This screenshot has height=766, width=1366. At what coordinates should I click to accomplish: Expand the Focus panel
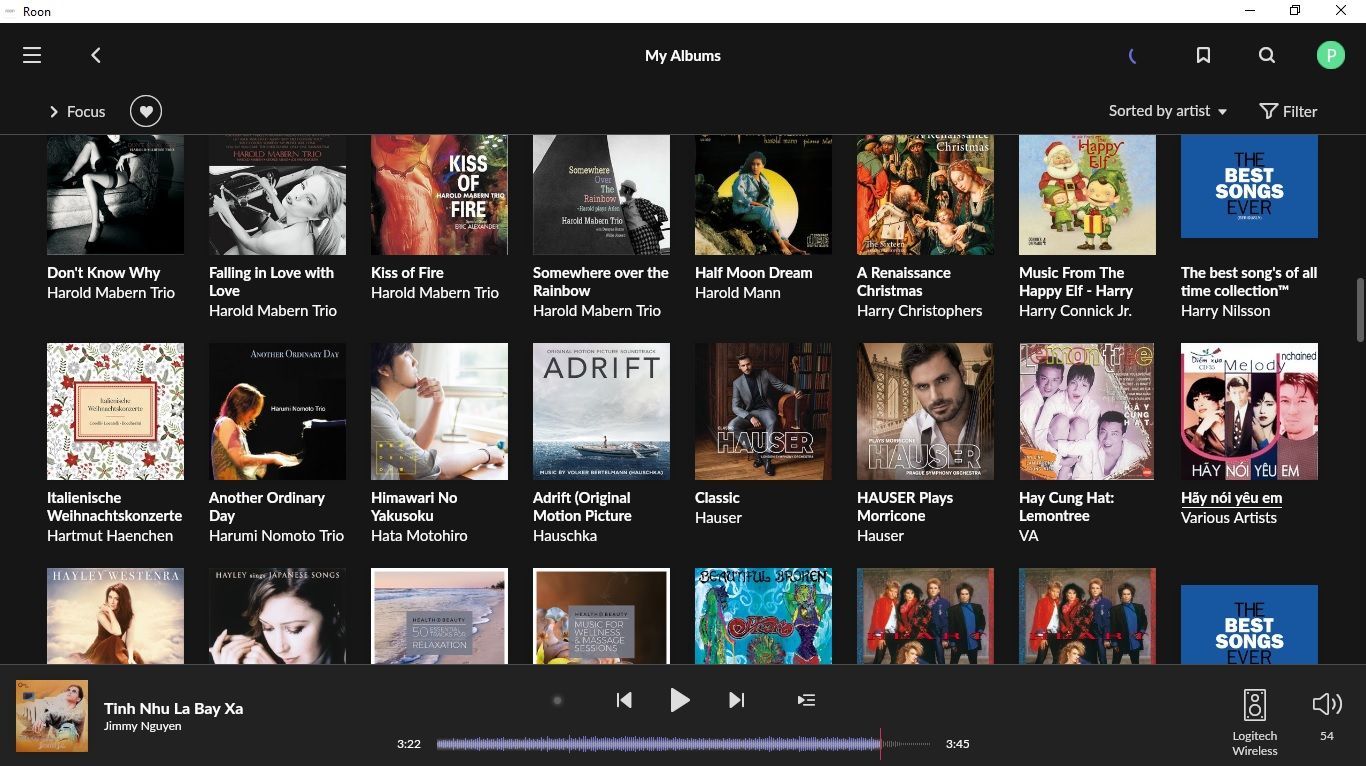coord(77,111)
